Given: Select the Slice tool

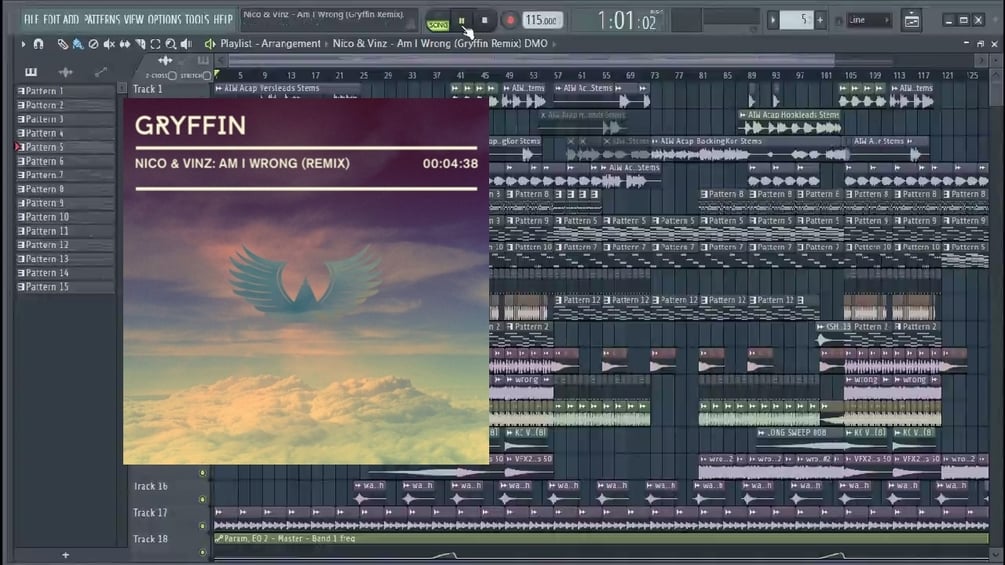Looking at the screenshot, I should [x=140, y=44].
